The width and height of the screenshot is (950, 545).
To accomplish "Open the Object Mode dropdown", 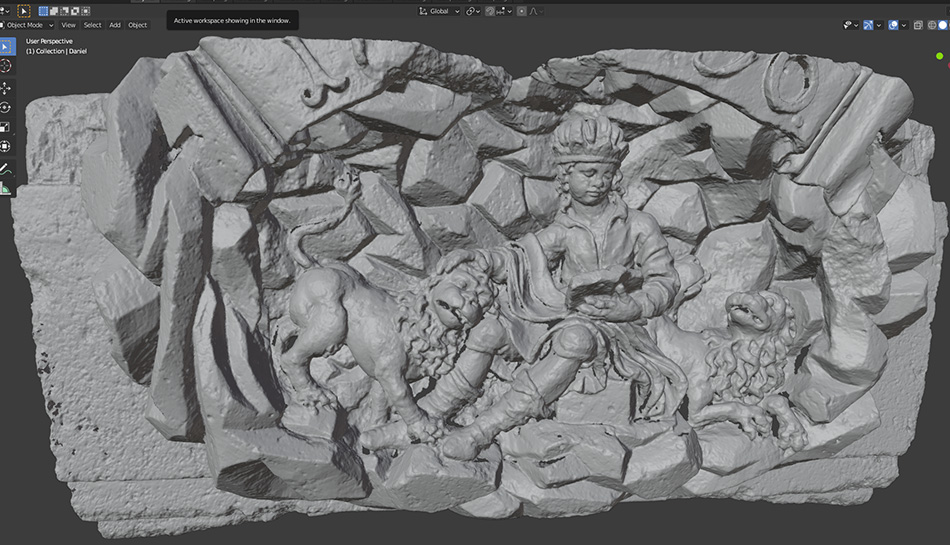I will [x=29, y=24].
